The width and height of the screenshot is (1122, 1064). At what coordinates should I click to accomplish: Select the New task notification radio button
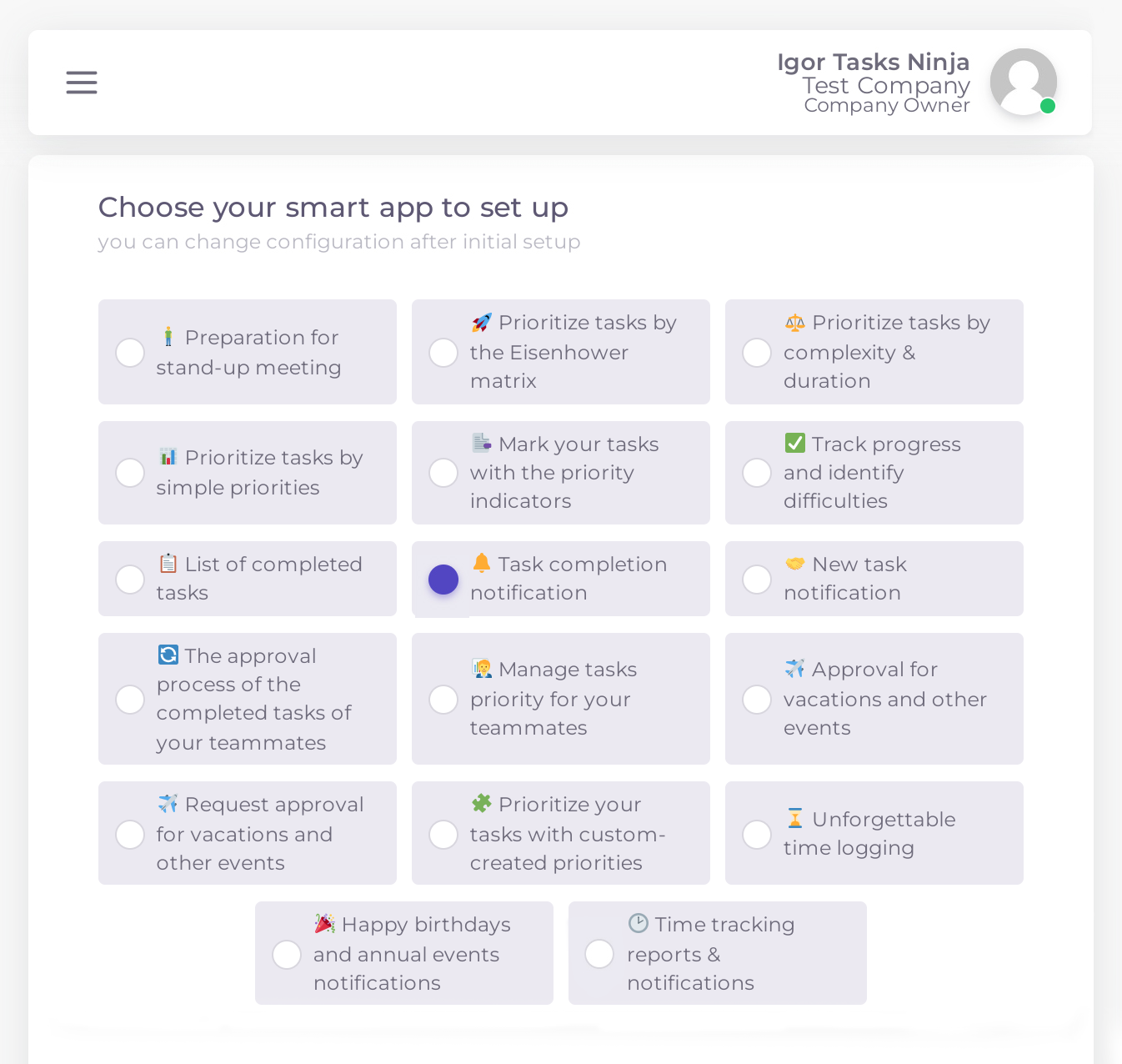(x=757, y=580)
